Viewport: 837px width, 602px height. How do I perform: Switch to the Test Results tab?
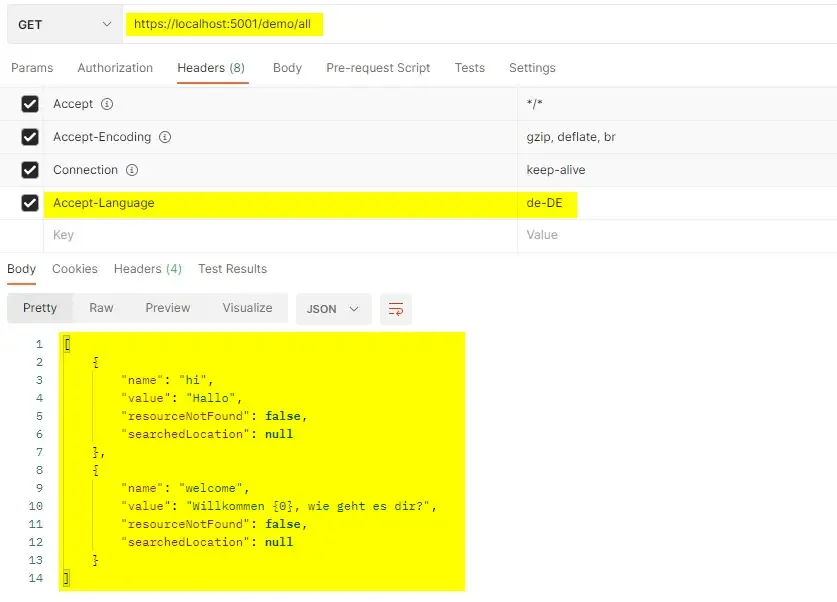coord(231,269)
